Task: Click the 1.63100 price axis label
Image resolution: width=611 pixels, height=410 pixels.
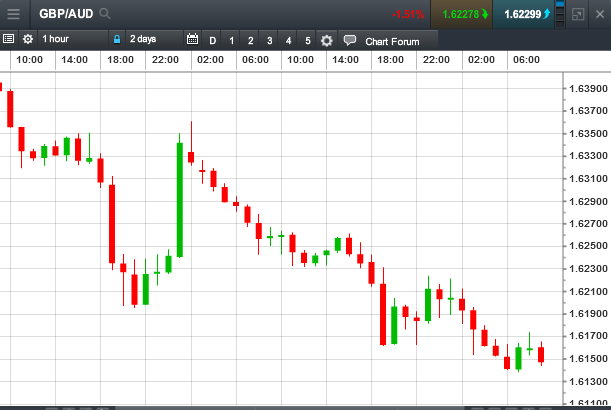Action: [x=588, y=179]
